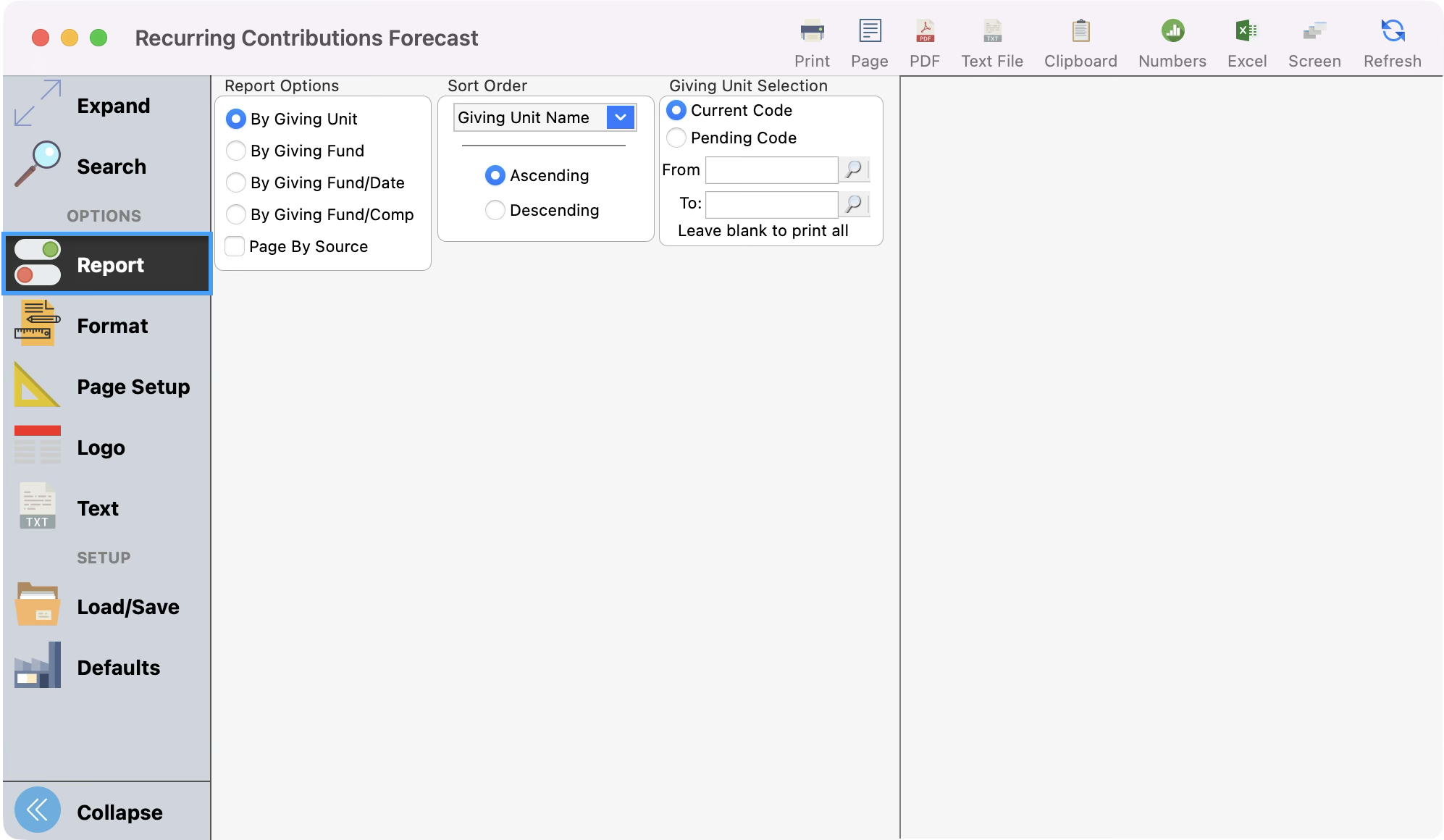Viewport: 1444px width, 840px height.
Task: Open the Format sidebar section
Action: pyautogui.click(x=107, y=326)
